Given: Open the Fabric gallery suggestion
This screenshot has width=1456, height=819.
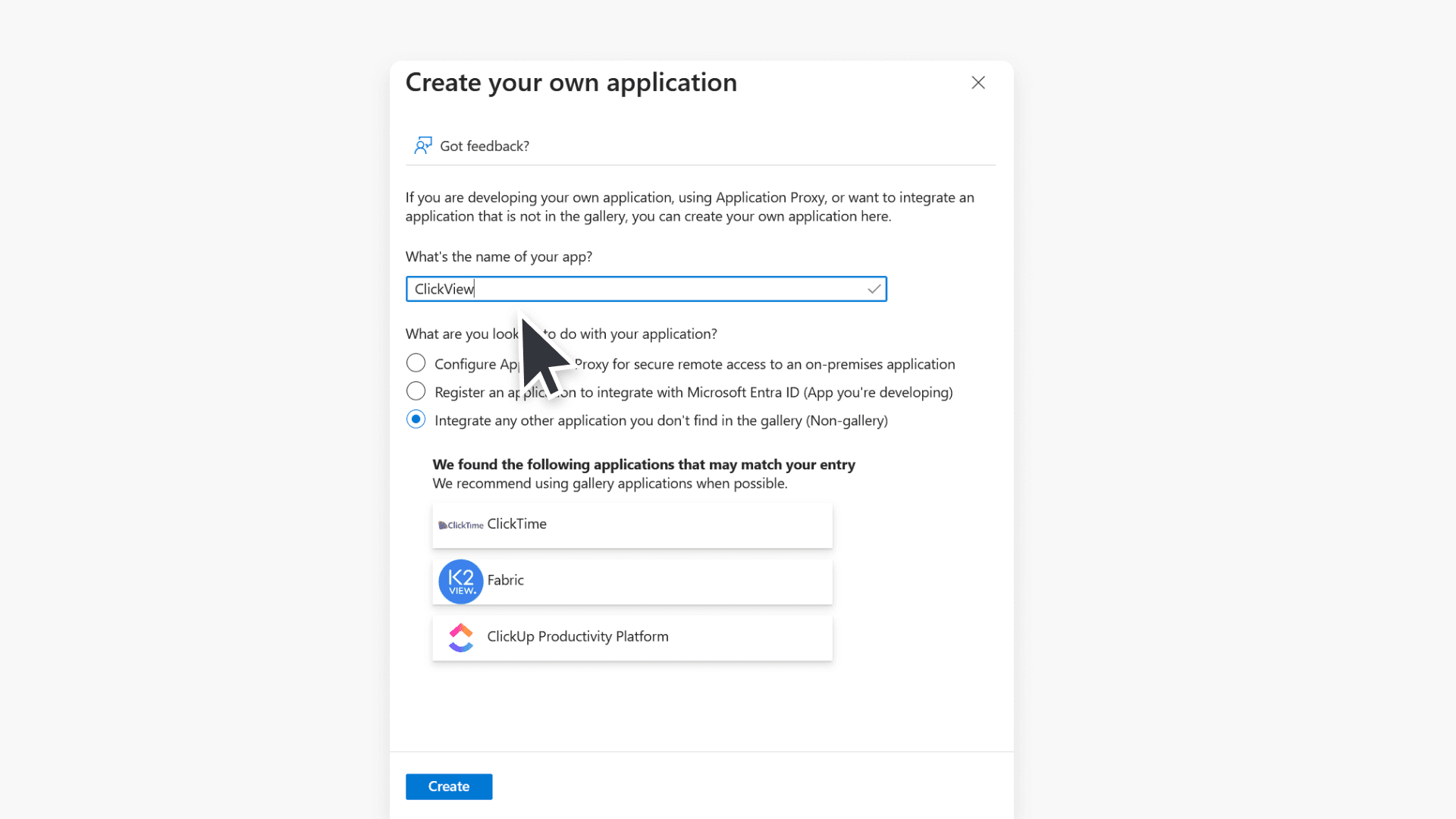Looking at the screenshot, I should (632, 581).
